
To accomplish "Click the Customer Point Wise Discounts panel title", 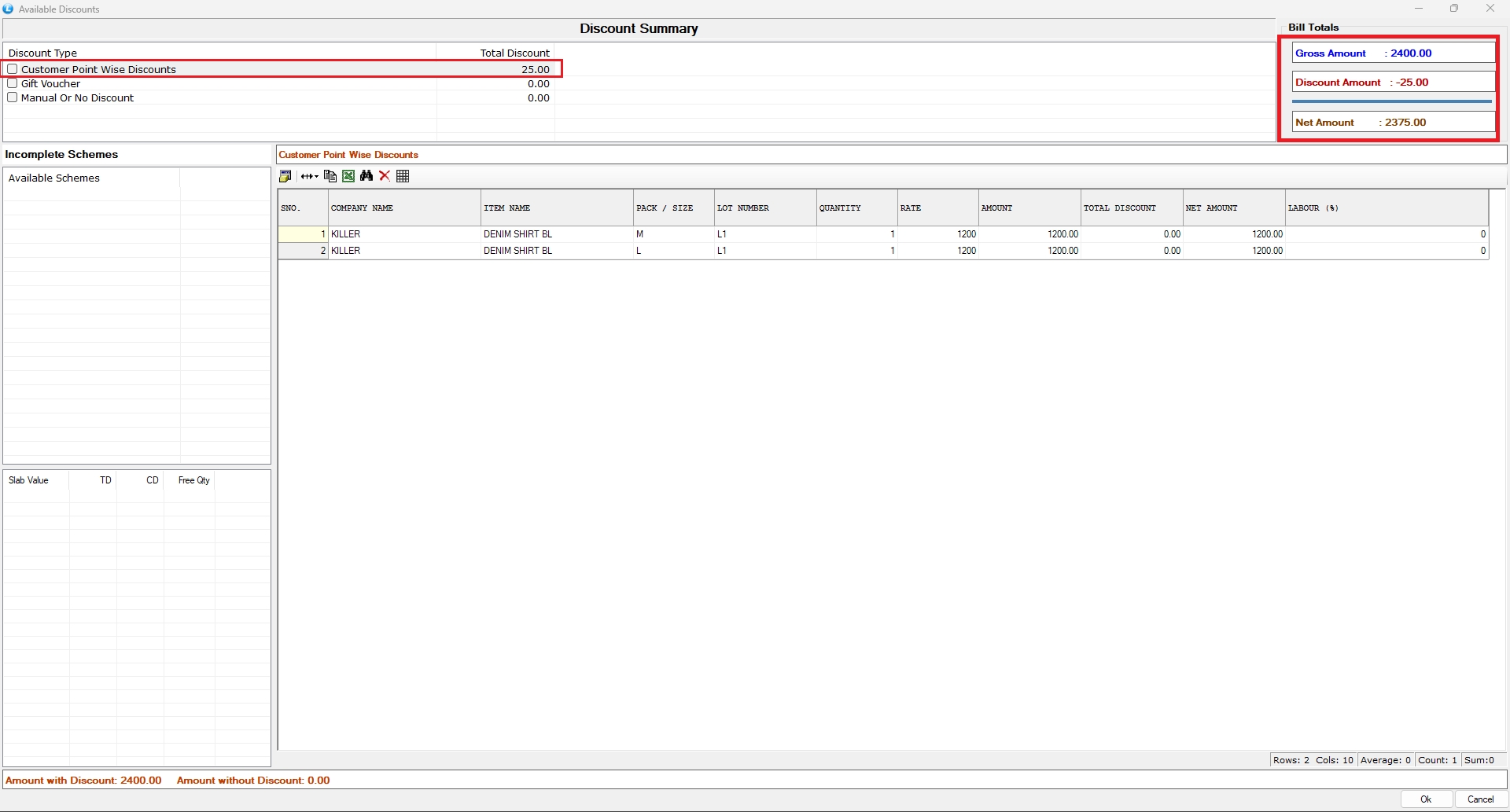I will coord(348,155).
